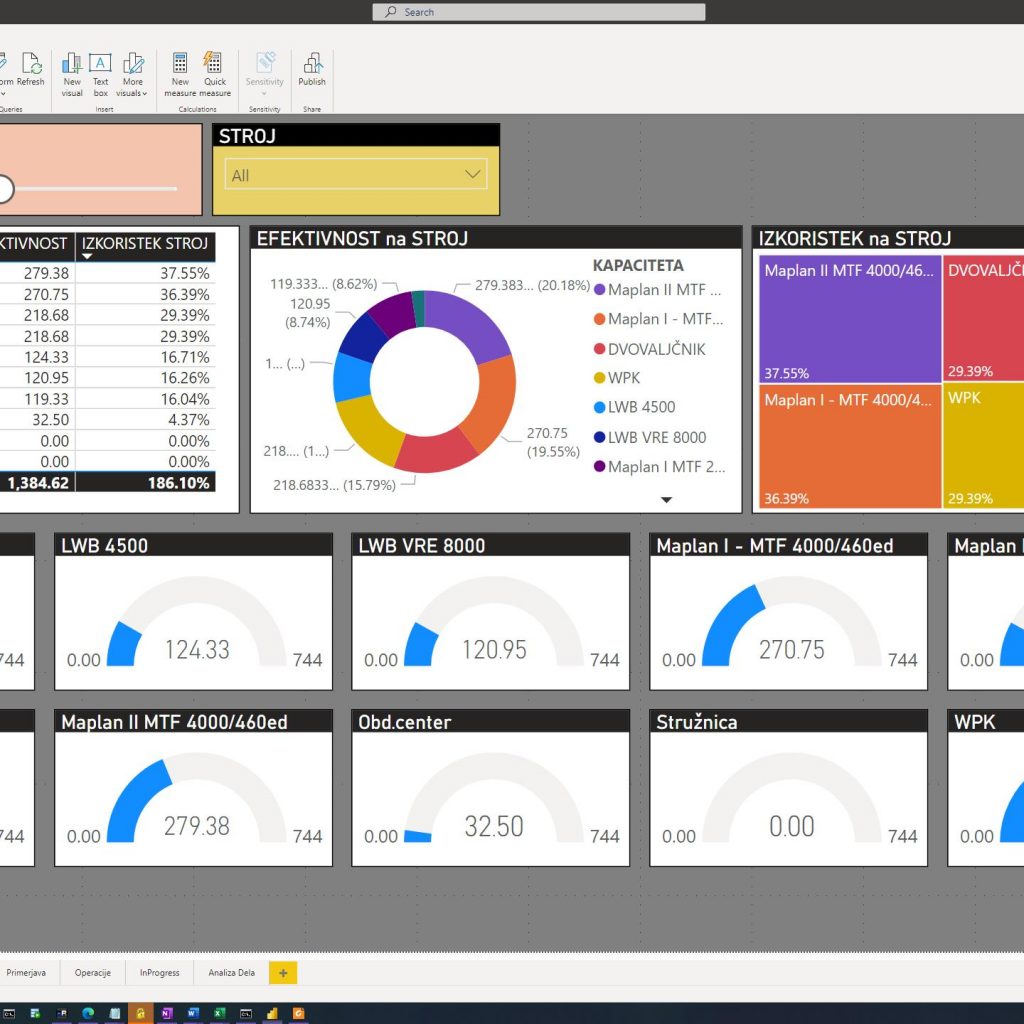Screen dimensions: 1024x1024
Task: Click the orange Maplan I treemap tile
Action: coord(850,446)
